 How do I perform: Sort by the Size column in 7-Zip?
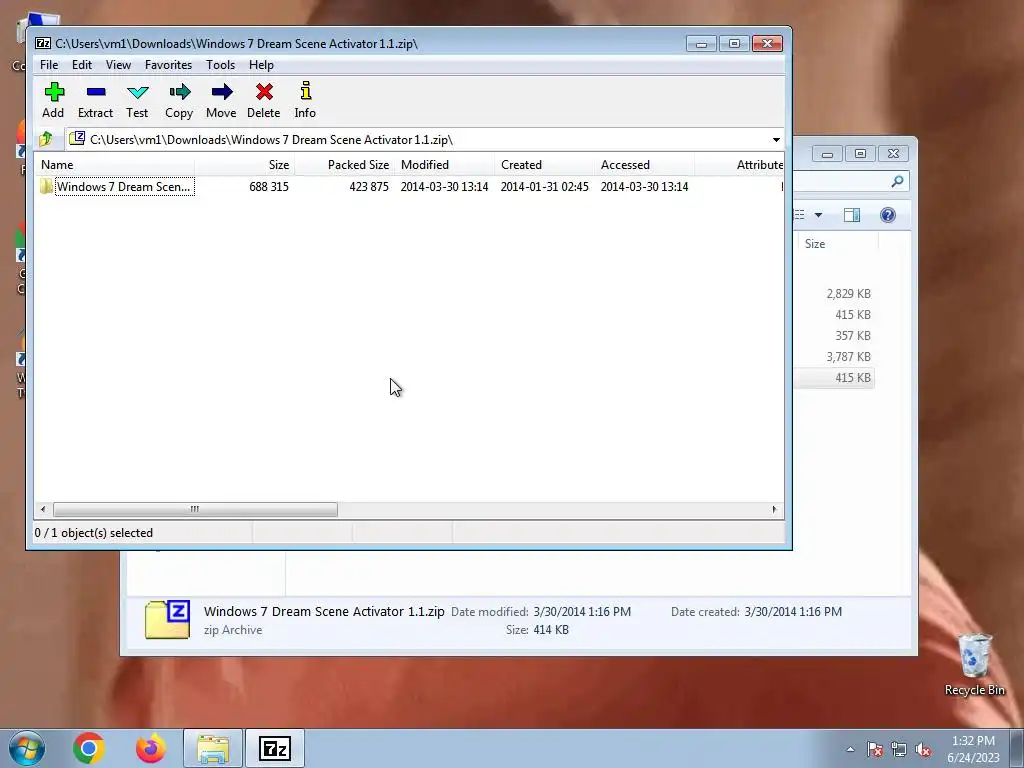coord(244,165)
